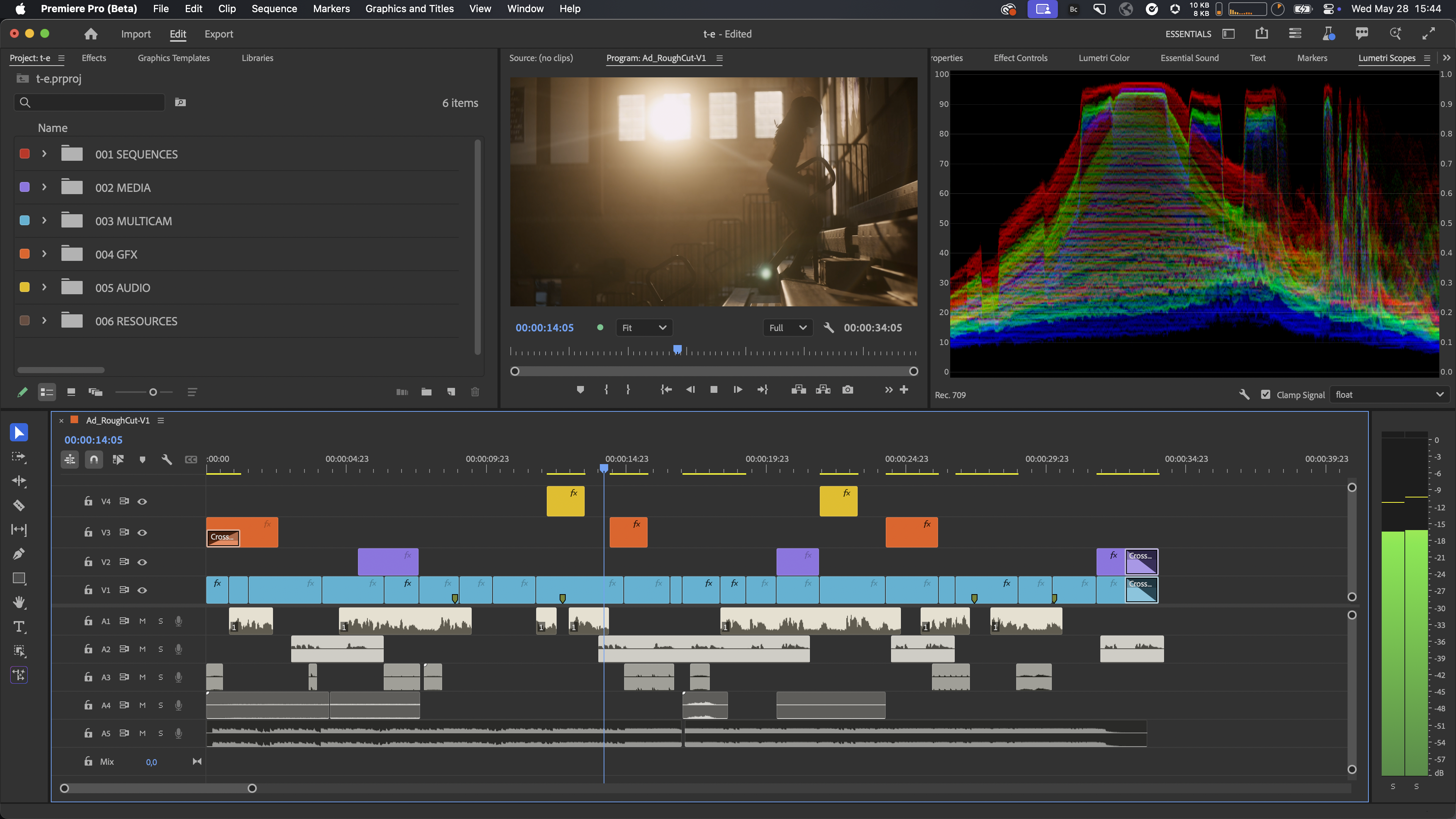The height and width of the screenshot is (819, 1456).
Task: Click the Home icon
Action: pyautogui.click(x=91, y=34)
